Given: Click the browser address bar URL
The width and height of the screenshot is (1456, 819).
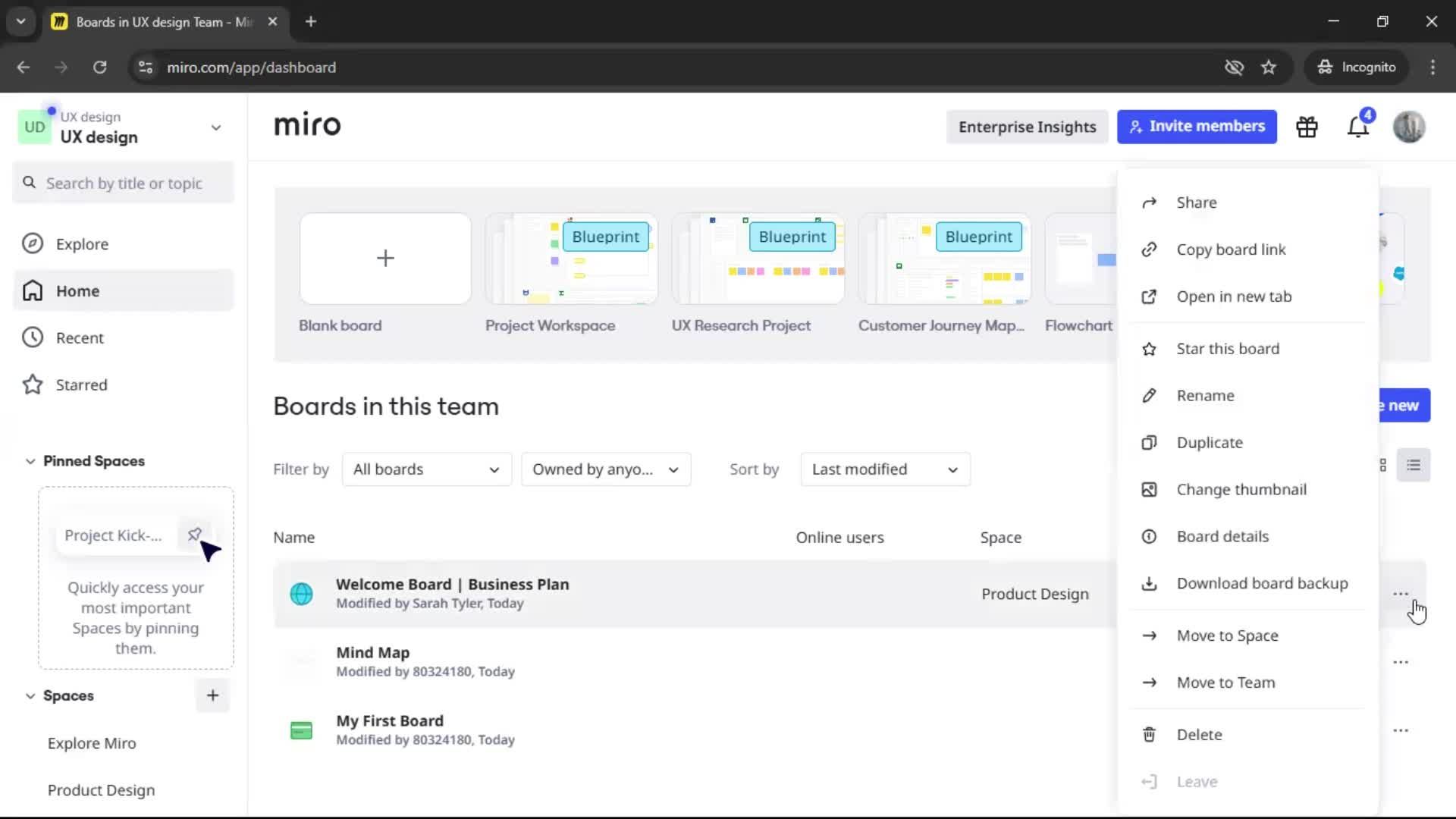Looking at the screenshot, I should click(x=251, y=67).
